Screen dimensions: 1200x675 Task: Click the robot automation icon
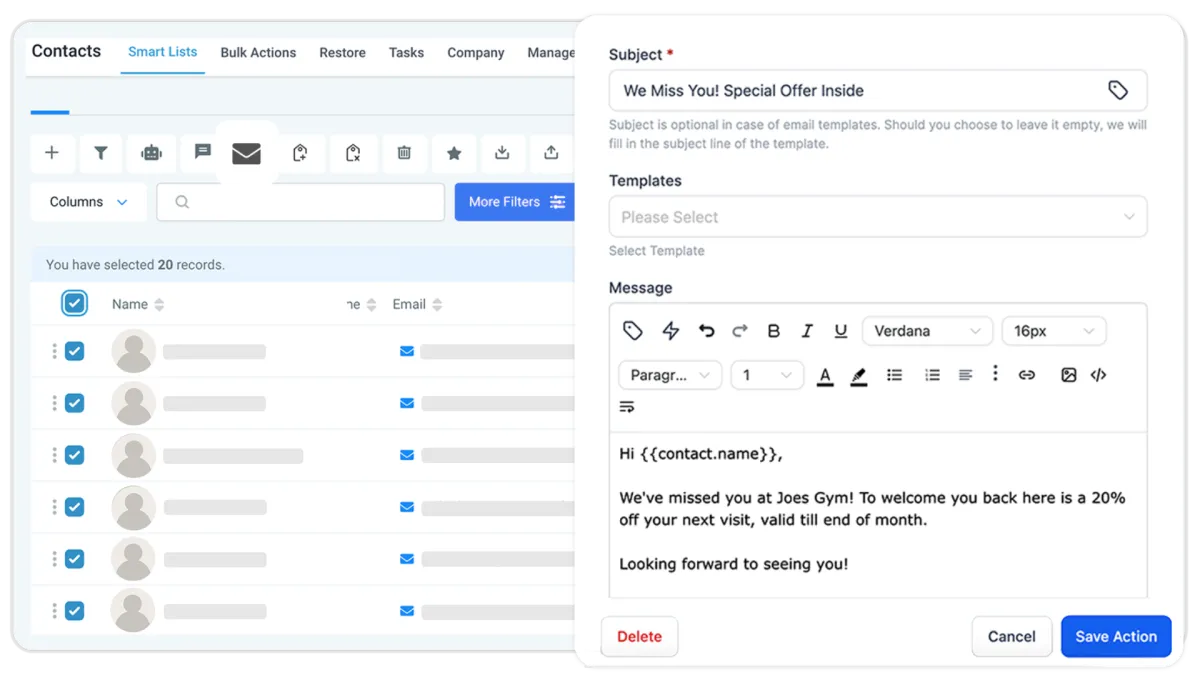coord(151,153)
